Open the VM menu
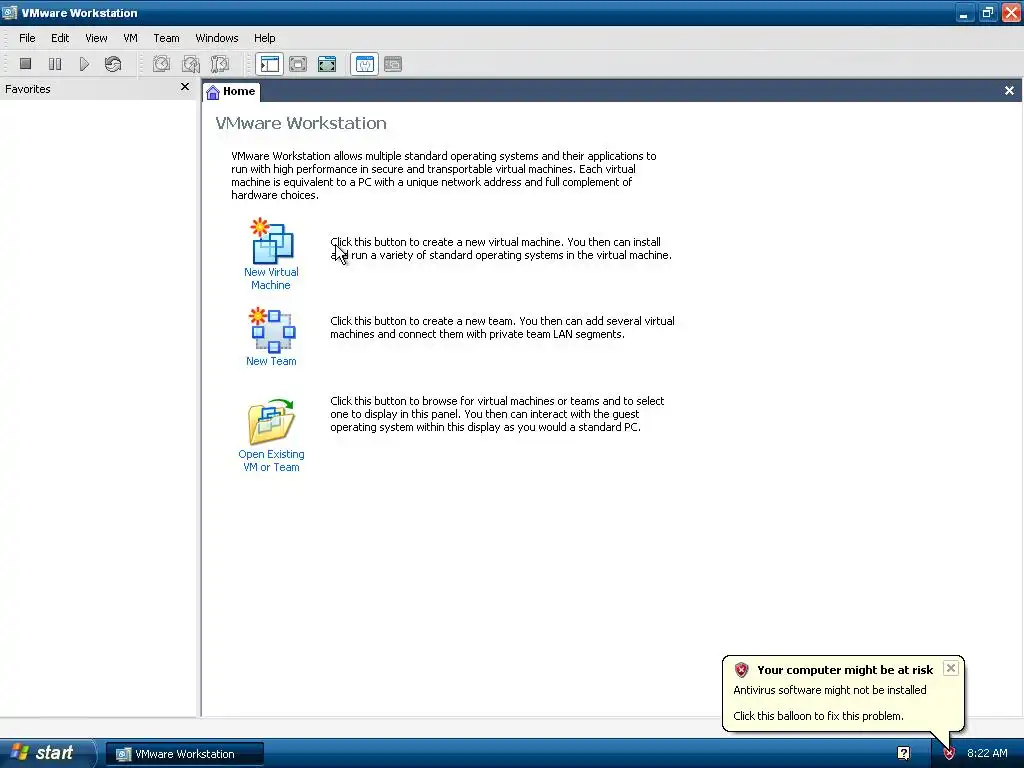 point(131,38)
